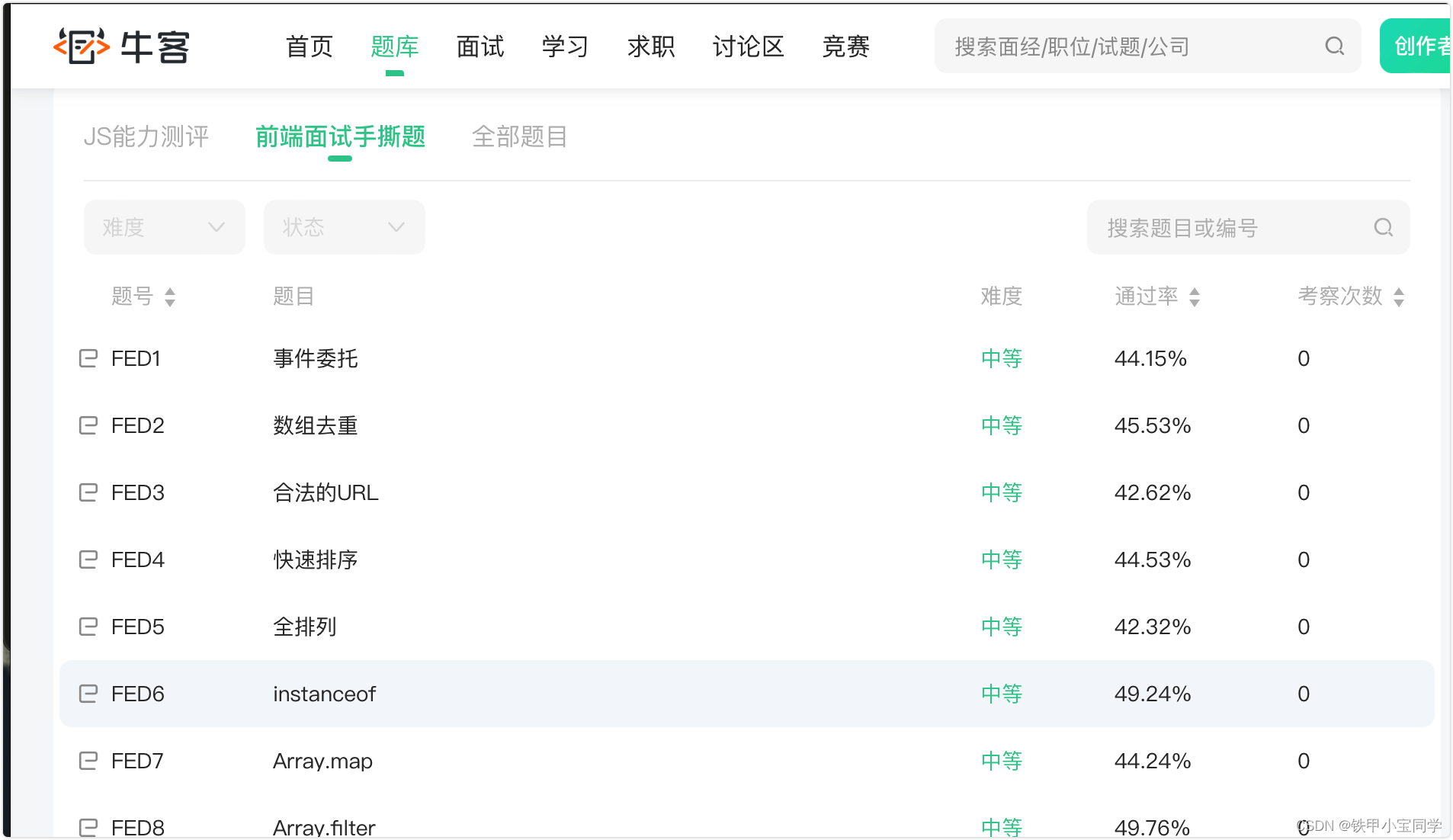Select 题库 in navigation bar
The height and width of the screenshot is (840, 1453).
(x=395, y=46)
